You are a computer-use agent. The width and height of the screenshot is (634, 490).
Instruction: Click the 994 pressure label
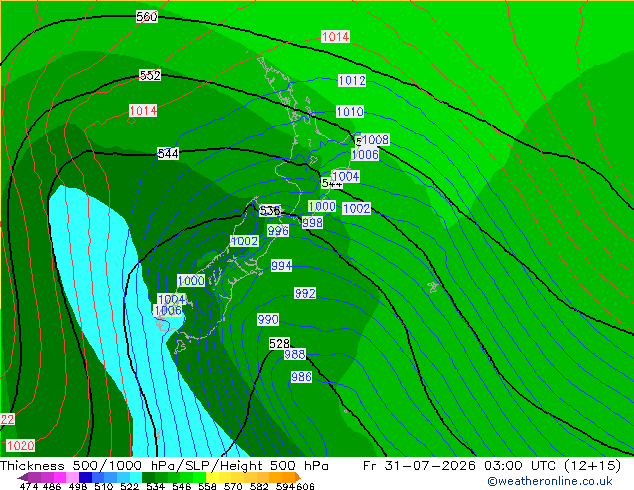(281, 266)
